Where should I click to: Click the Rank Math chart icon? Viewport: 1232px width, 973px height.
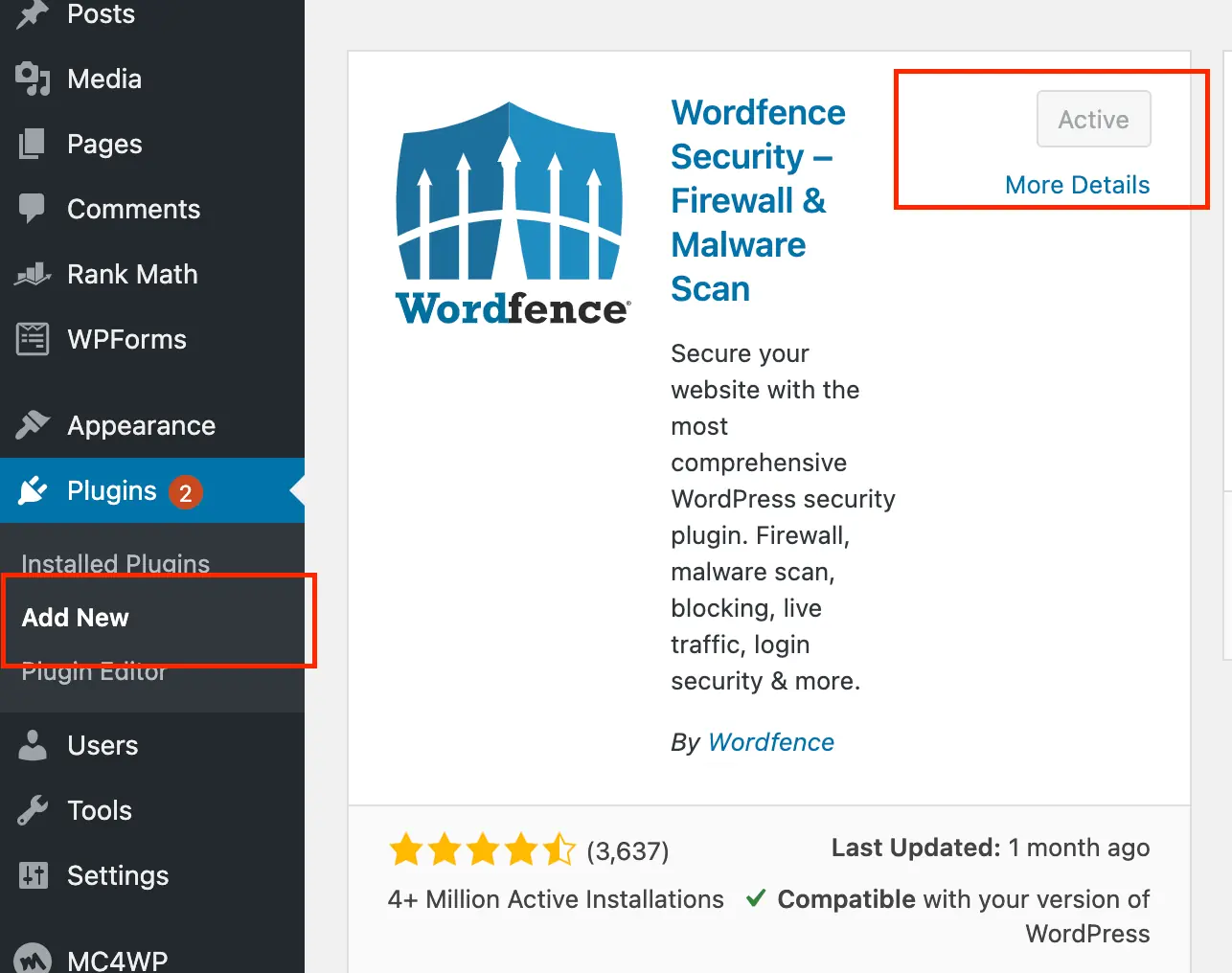click(x=33, y=274)
